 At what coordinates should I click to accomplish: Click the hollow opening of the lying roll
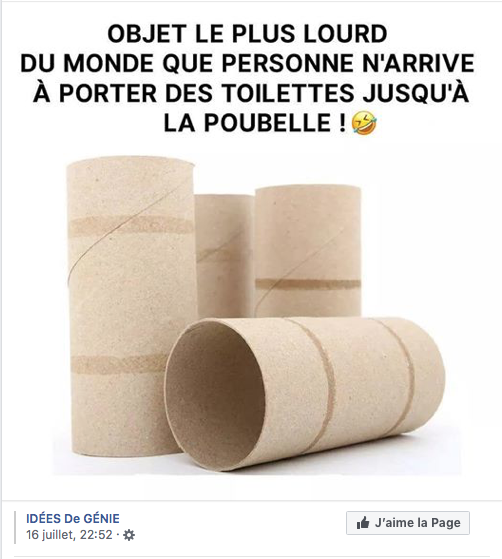coord(216,394)
